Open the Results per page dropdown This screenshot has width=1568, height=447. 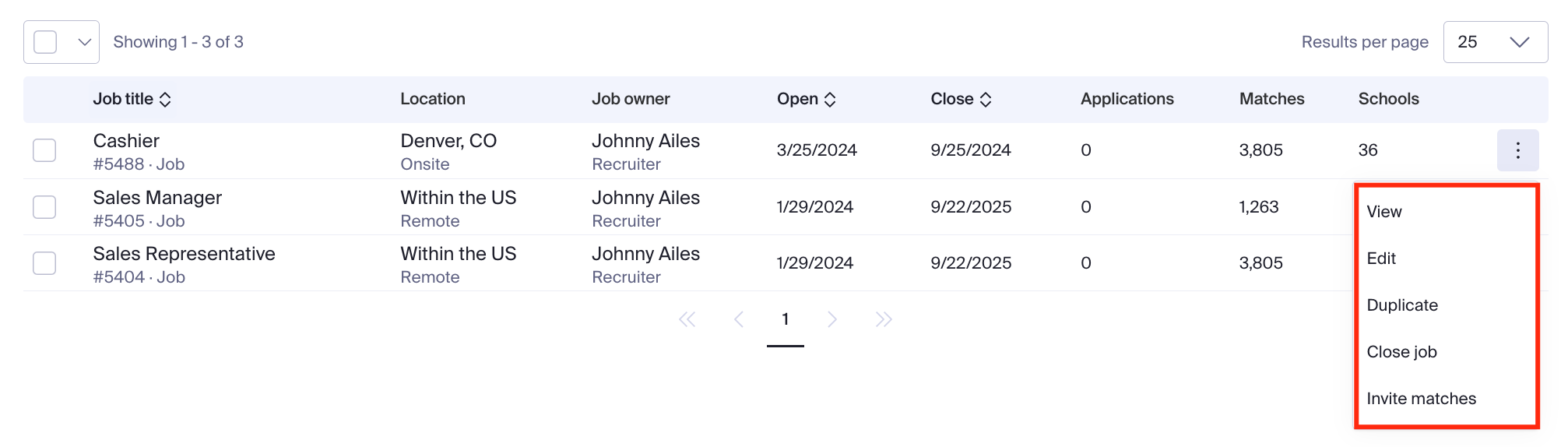click(1495, 42)
